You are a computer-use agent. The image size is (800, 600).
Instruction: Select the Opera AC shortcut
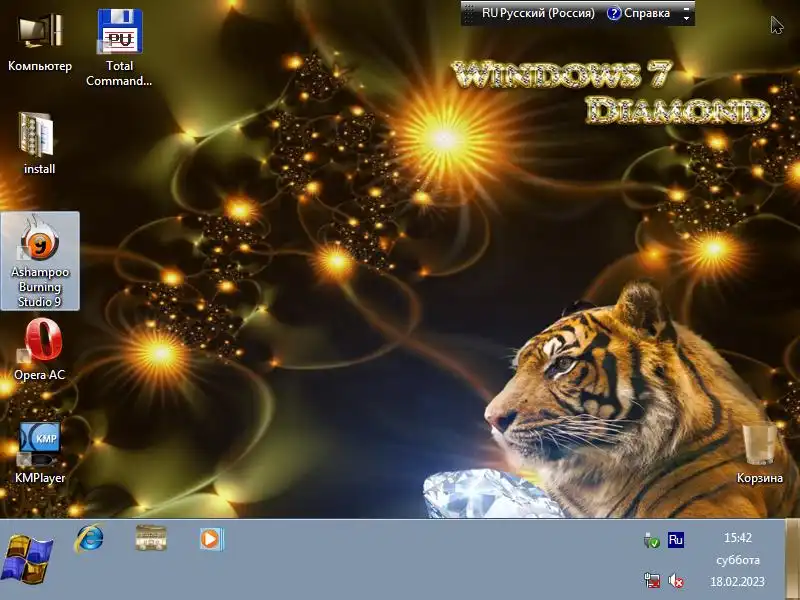[40, 349]
